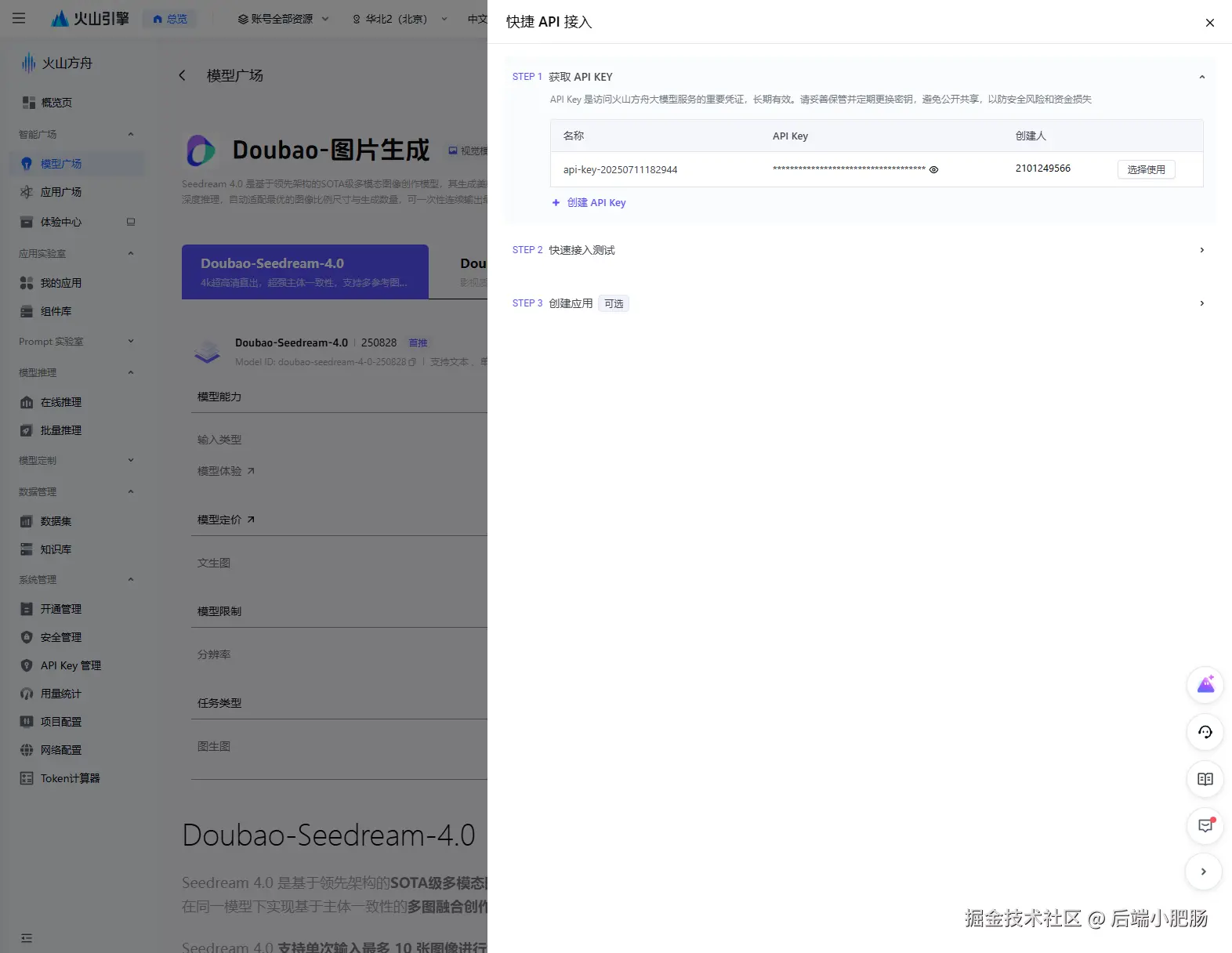Viewport: 1232px width, 953px height.
Task: Click the 火山引擎 logo
Action: (x=89, y=18)
